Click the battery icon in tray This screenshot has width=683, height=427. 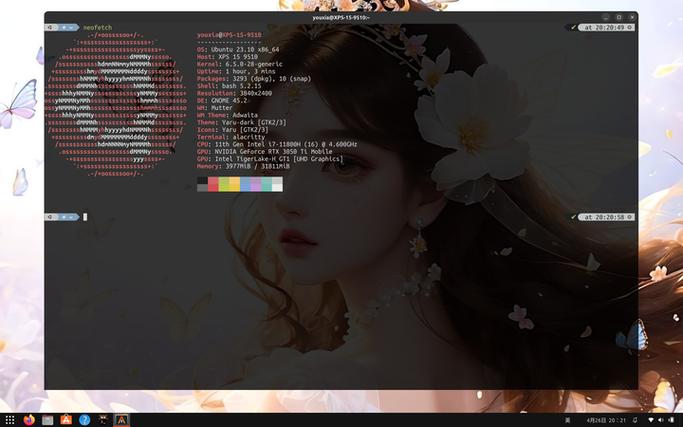pos(671,420)
